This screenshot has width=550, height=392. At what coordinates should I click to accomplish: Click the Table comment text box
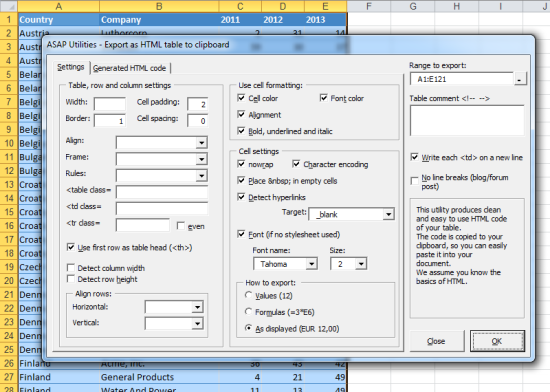point(467,120)
